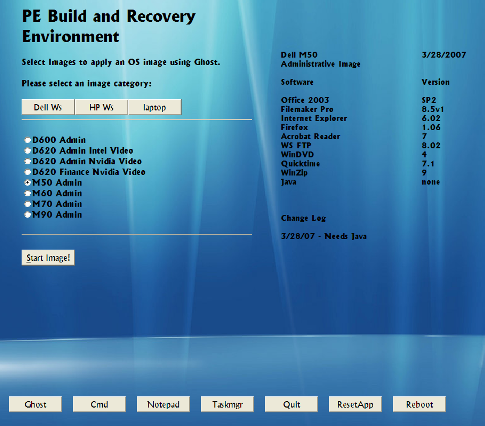Switch to the HP Ws category
485x426 pixels.
pyautogui.click(x=101, y=107)
